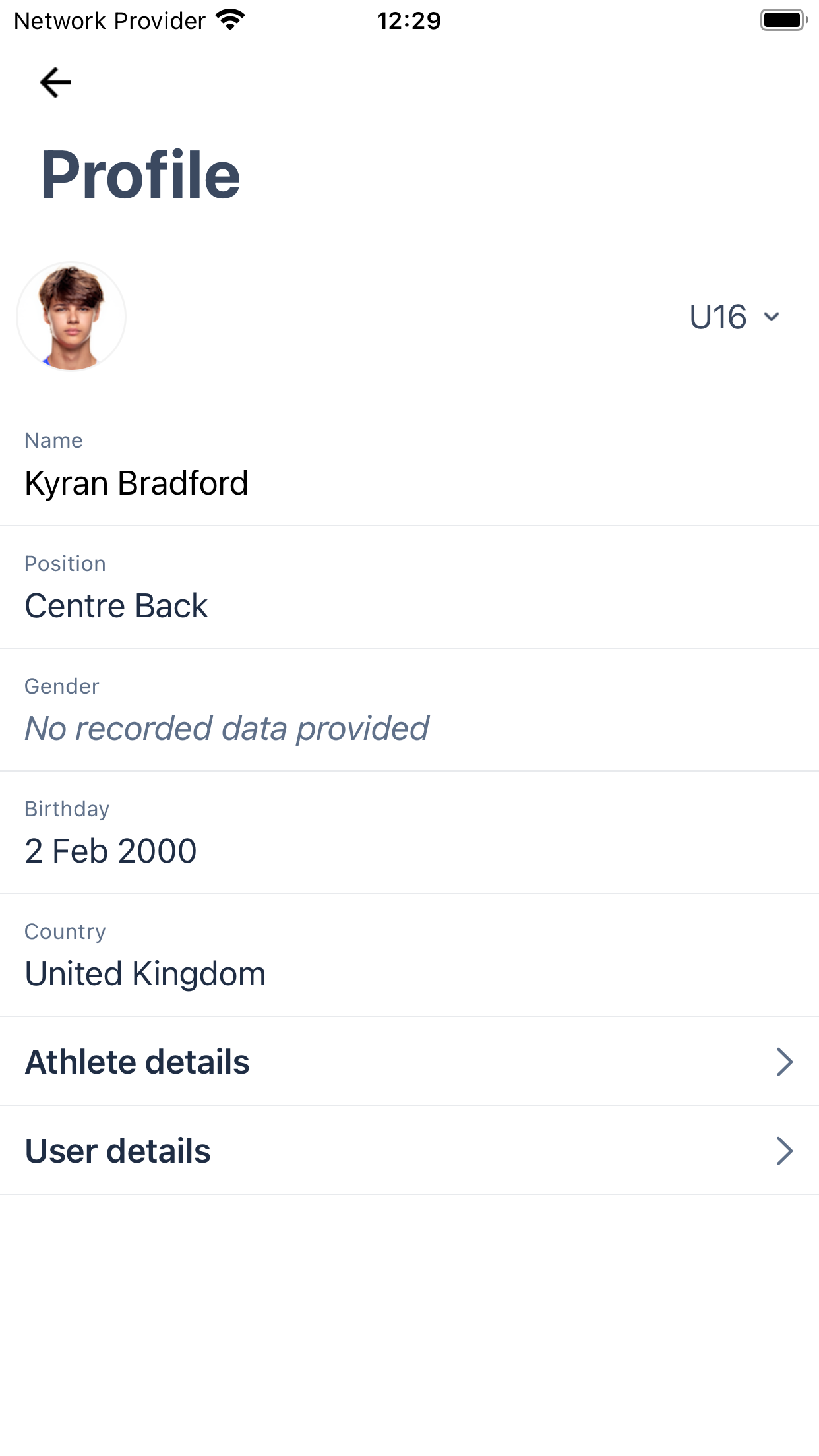Tap the User details chevron arrow

point(784,1151)
